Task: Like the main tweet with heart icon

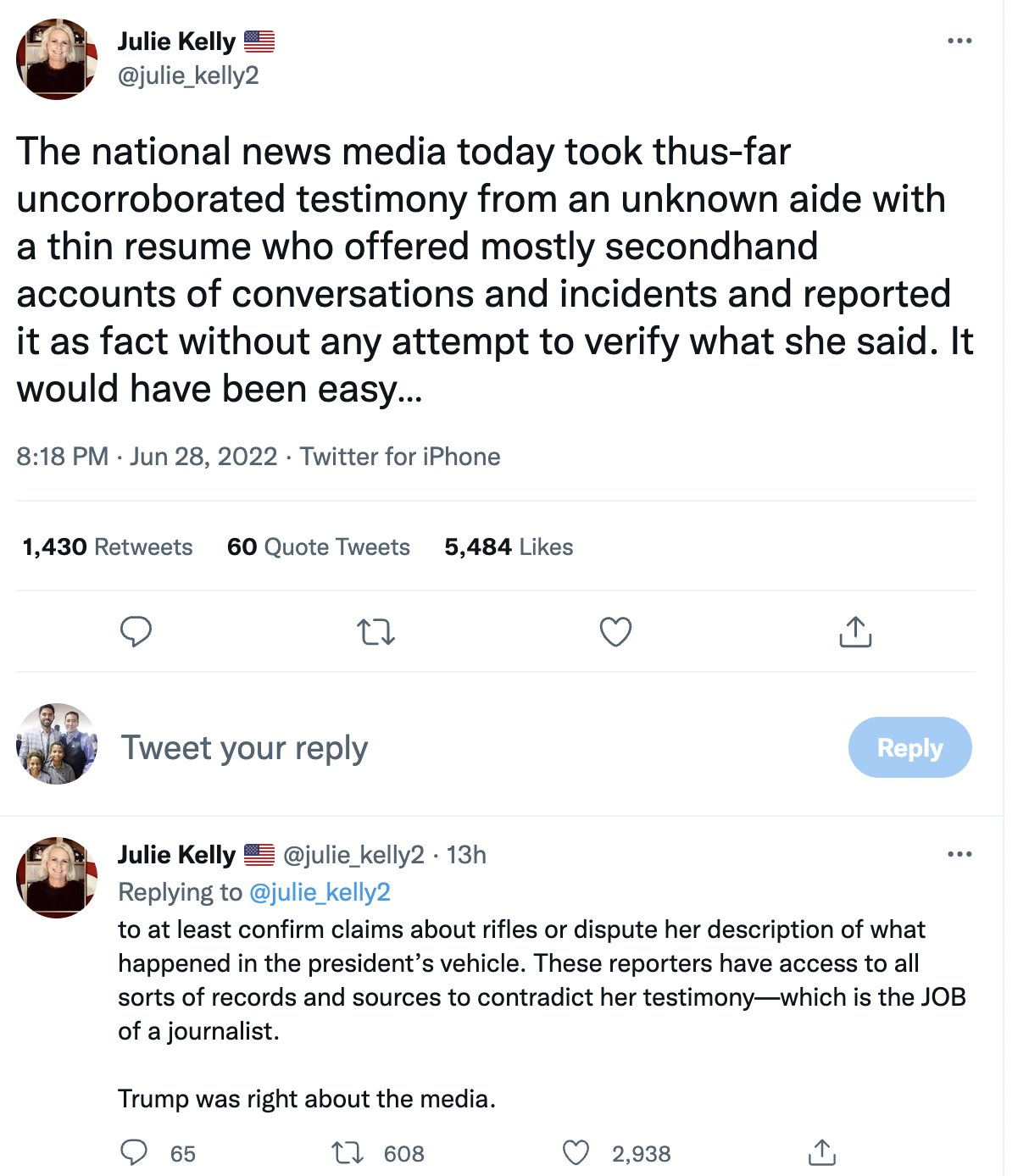Action: [x=615, y=632]
